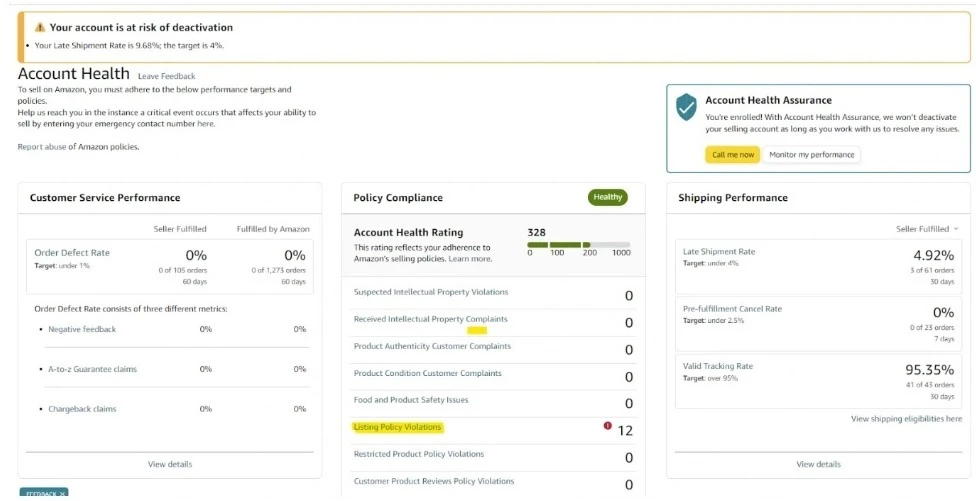This screenshot has height=501, width=976.
Task: Open Received Intellectual Property Complaints
Action: pos(431,319)
